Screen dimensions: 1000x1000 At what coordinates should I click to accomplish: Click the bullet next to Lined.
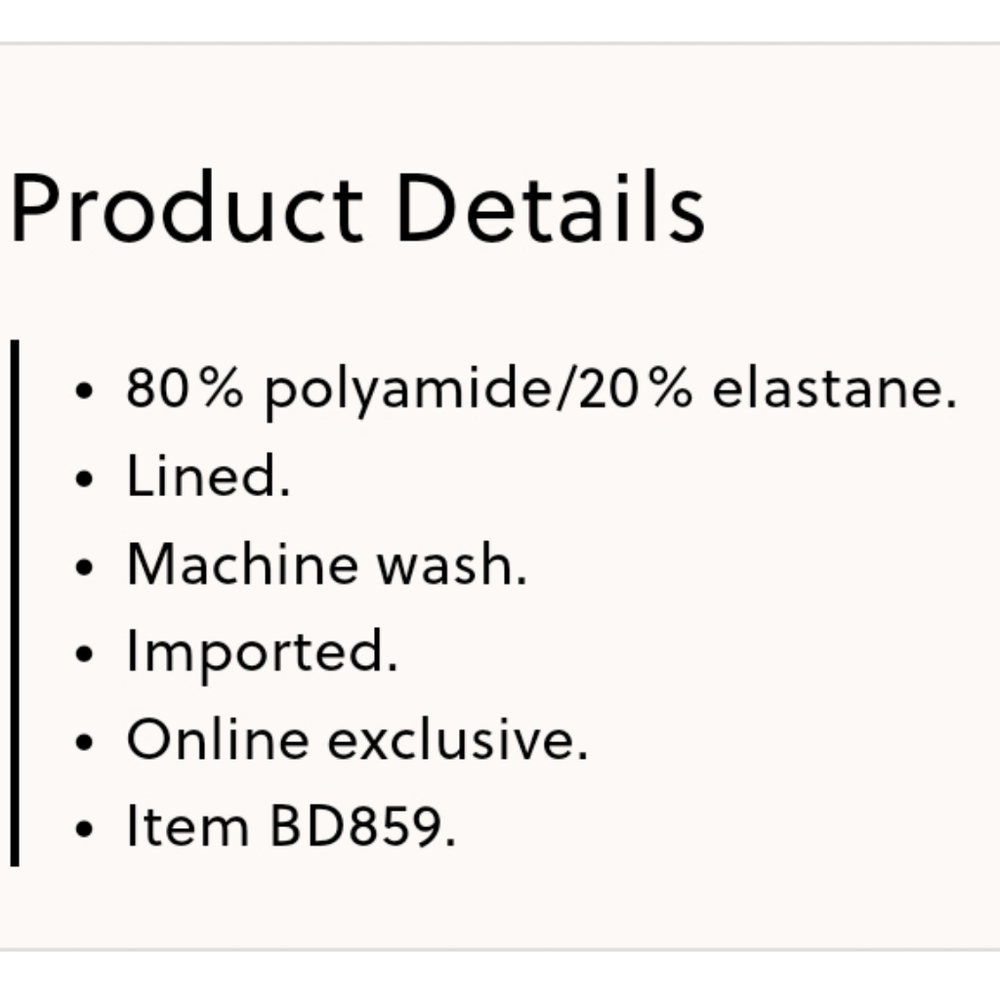pyautogui.click(x=84, y=478)
